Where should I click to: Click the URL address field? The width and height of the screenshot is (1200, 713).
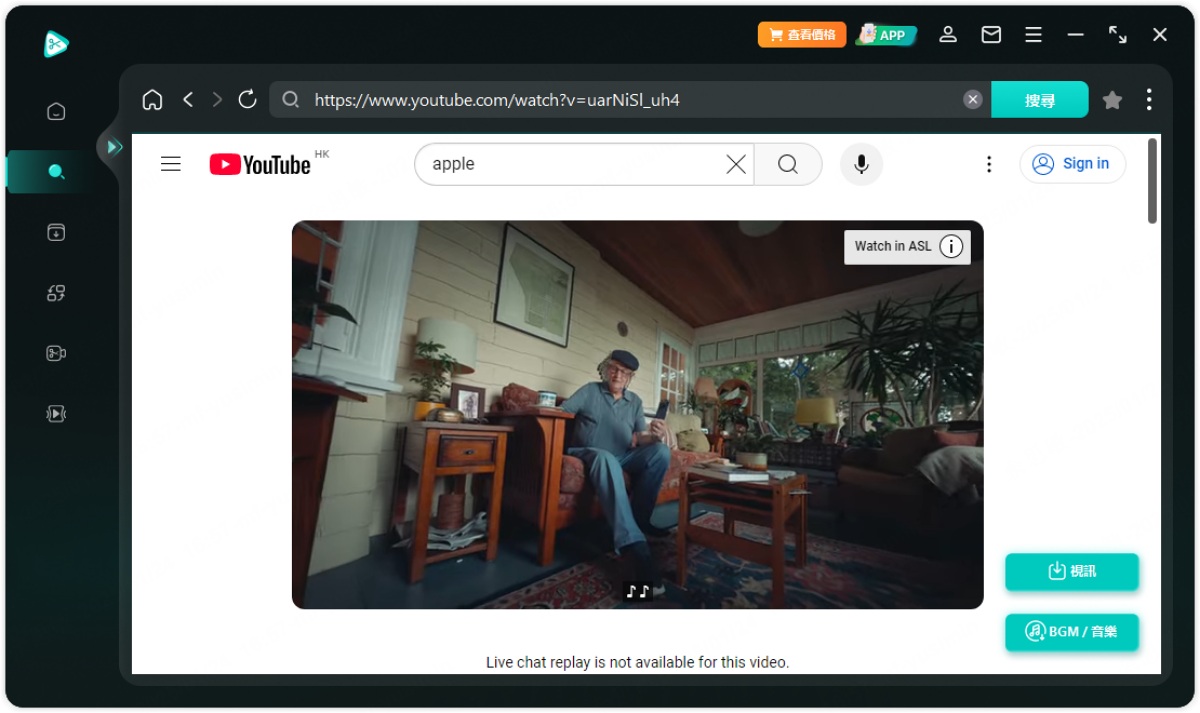click(x=630, y=100)
